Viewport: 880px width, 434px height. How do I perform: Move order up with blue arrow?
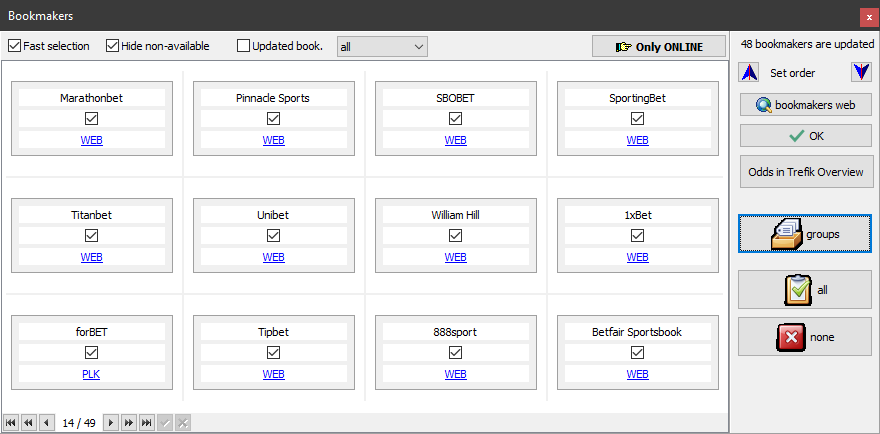point(749,73)
